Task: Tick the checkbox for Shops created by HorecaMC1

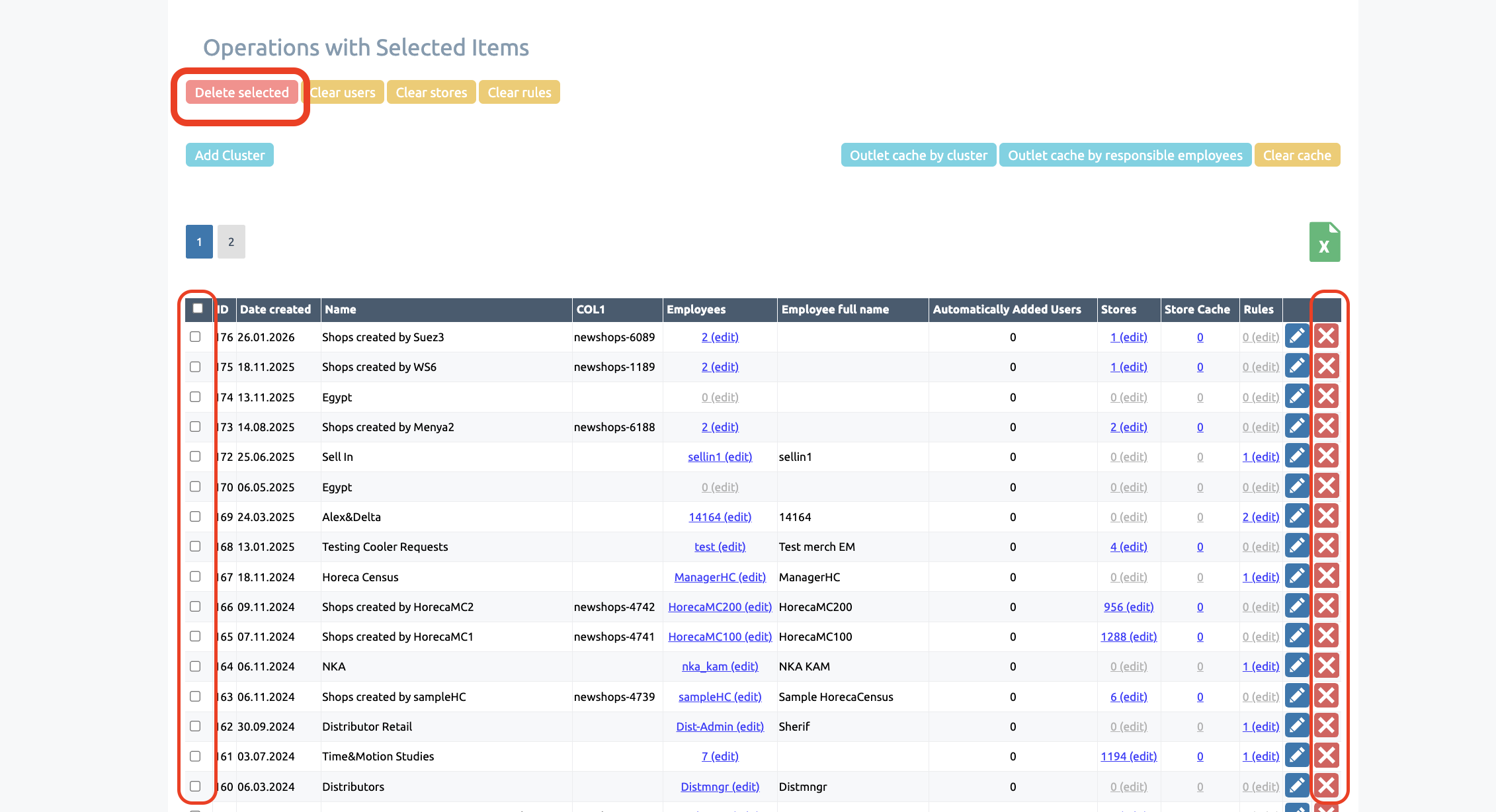Action: click(x=195, y=636)
